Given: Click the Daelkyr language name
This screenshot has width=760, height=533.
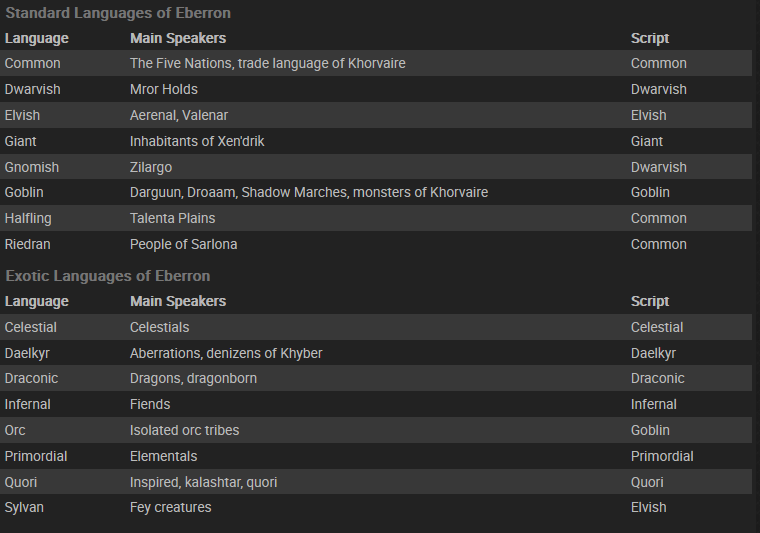Looking at the screenshot, I should coord(29,353).
